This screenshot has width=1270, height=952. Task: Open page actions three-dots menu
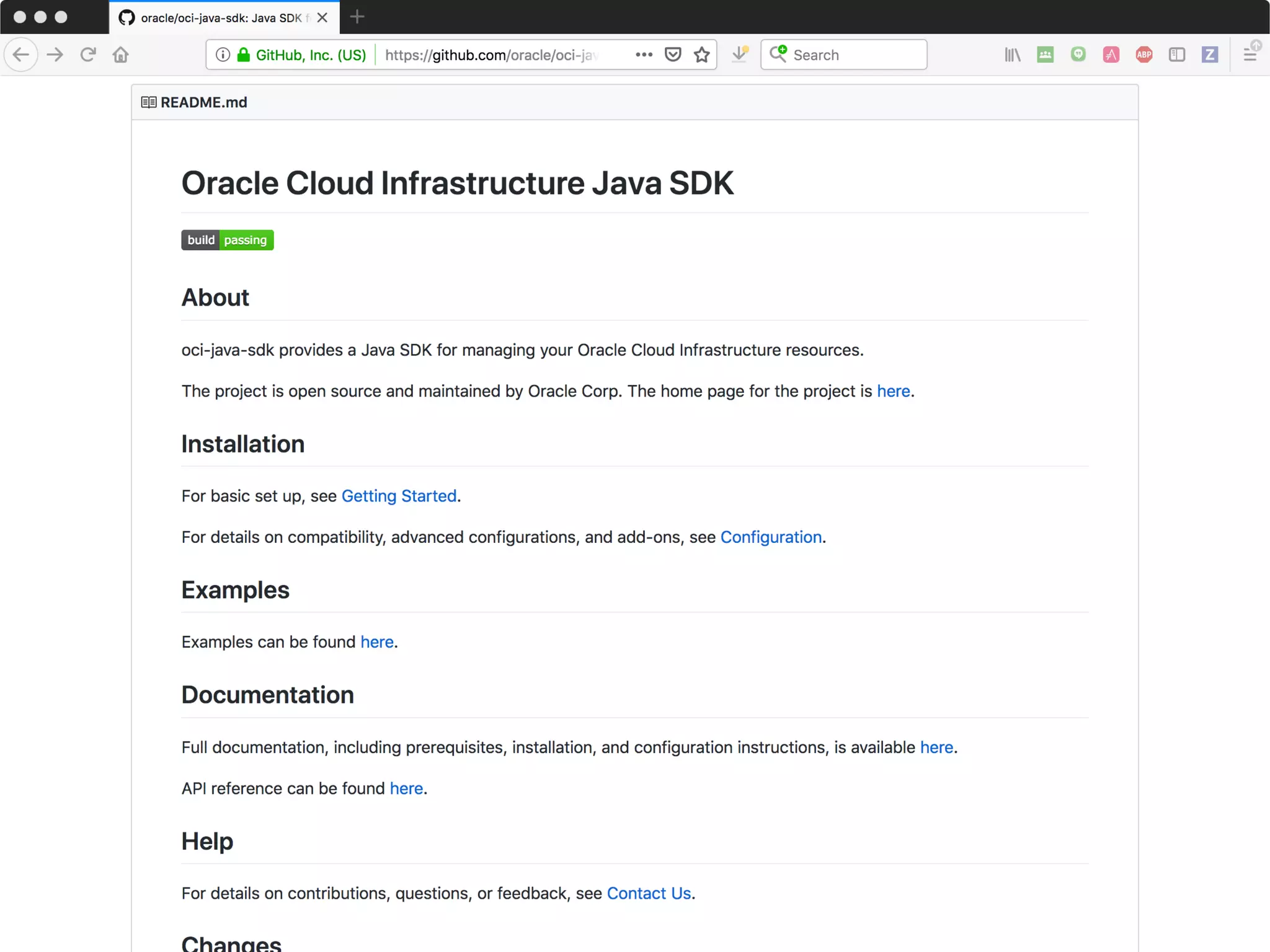tap(644, 55)
